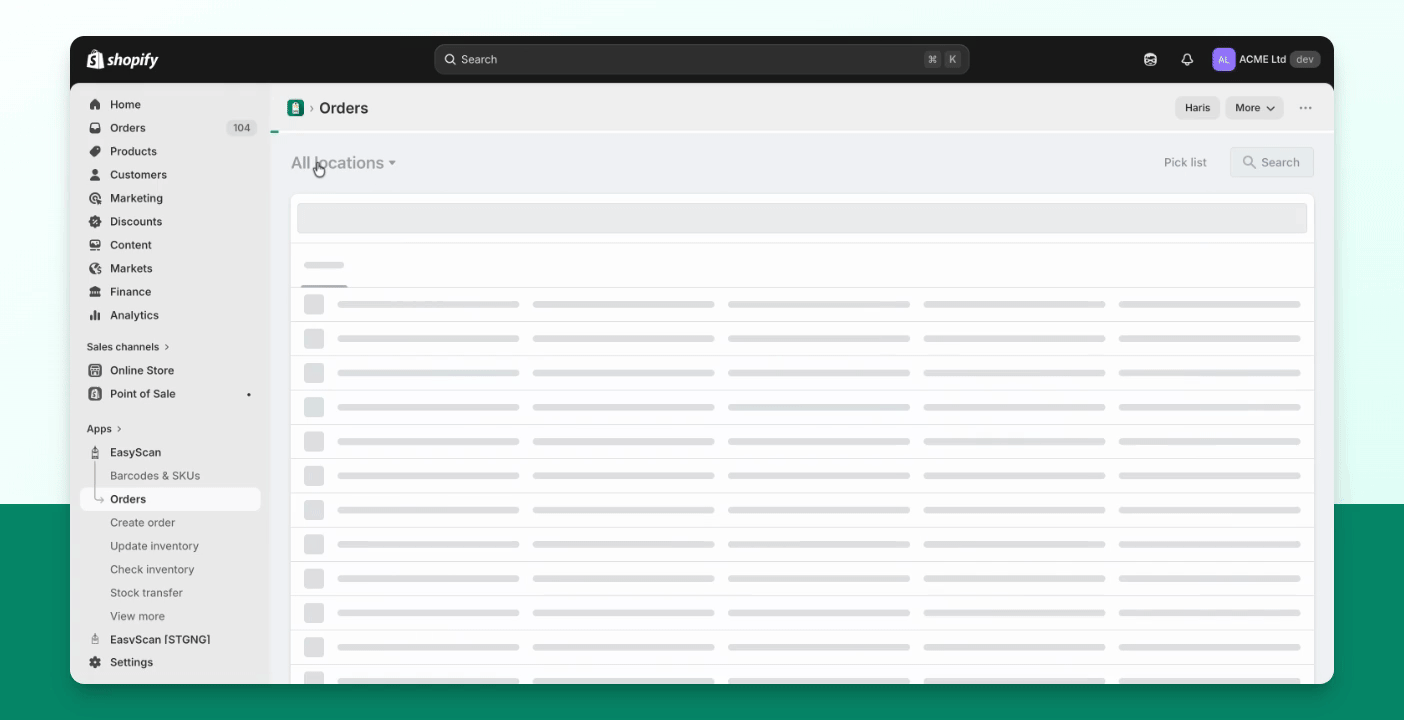Click the Markets globe icon

[x=95, y=268]
